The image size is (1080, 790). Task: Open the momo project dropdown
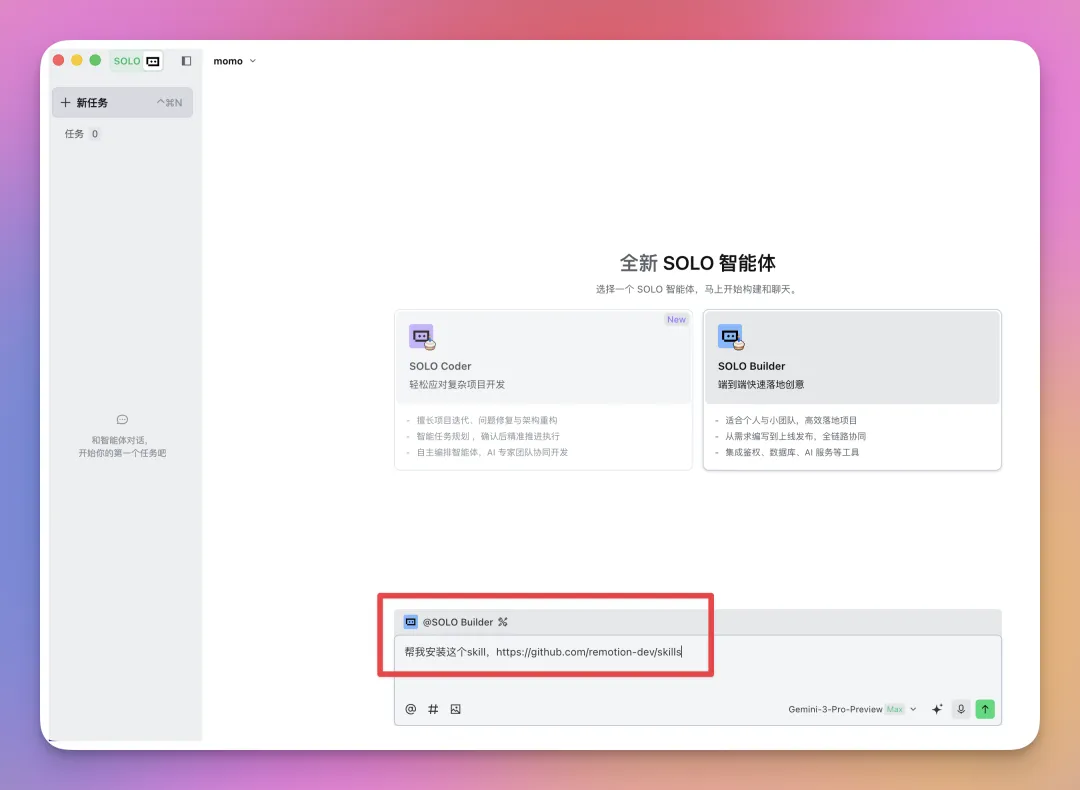click(234, 61)
